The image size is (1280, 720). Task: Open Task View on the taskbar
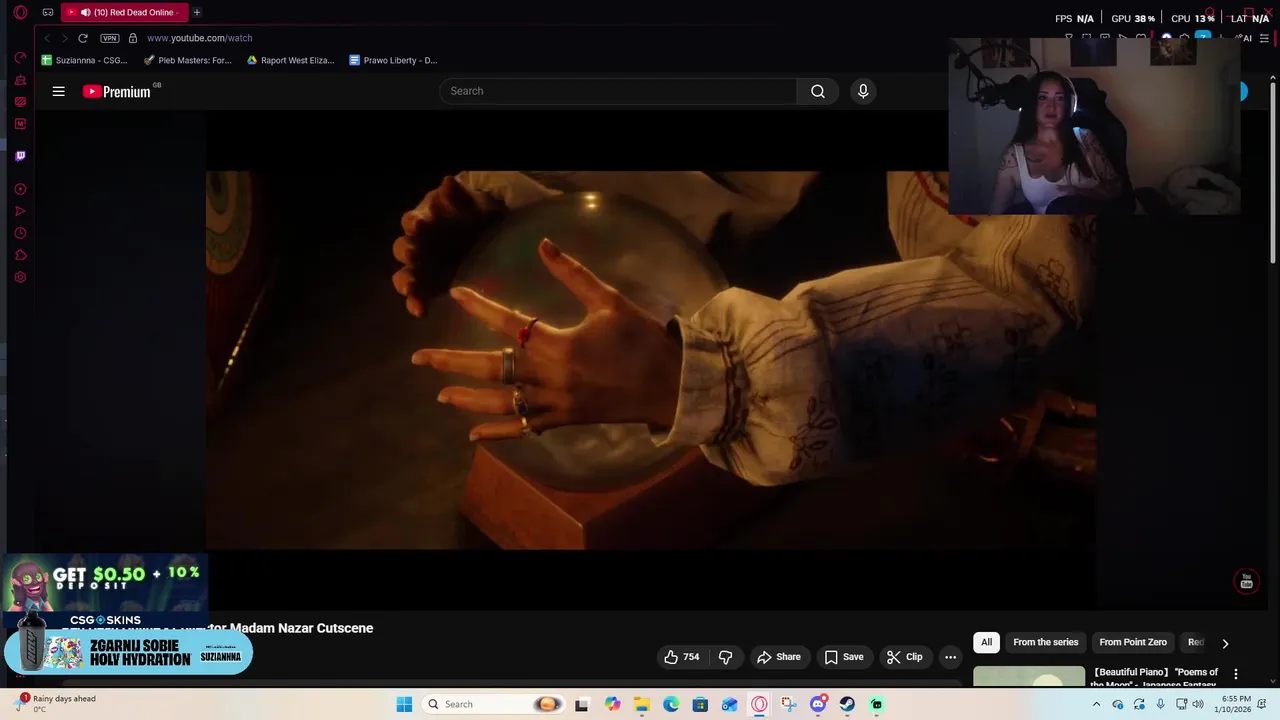click(x=582, y=704)
